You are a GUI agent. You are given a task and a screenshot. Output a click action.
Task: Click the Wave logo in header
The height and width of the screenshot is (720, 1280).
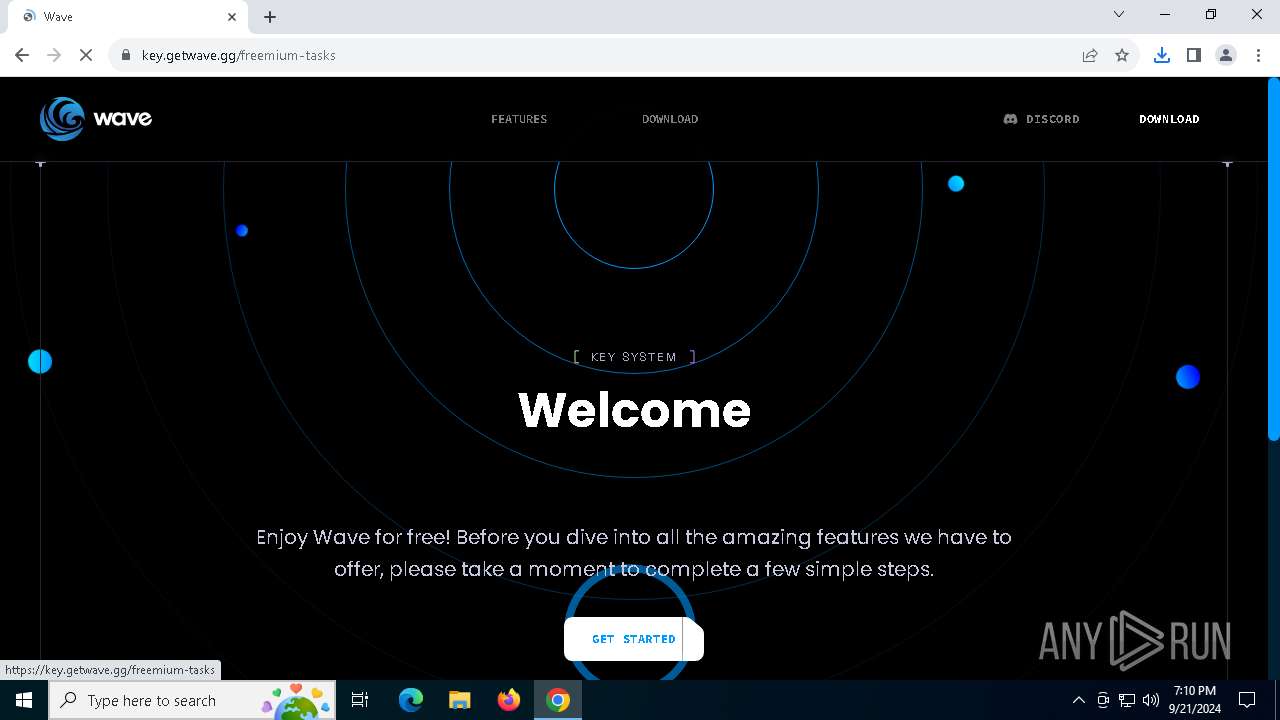pos(96,119)
